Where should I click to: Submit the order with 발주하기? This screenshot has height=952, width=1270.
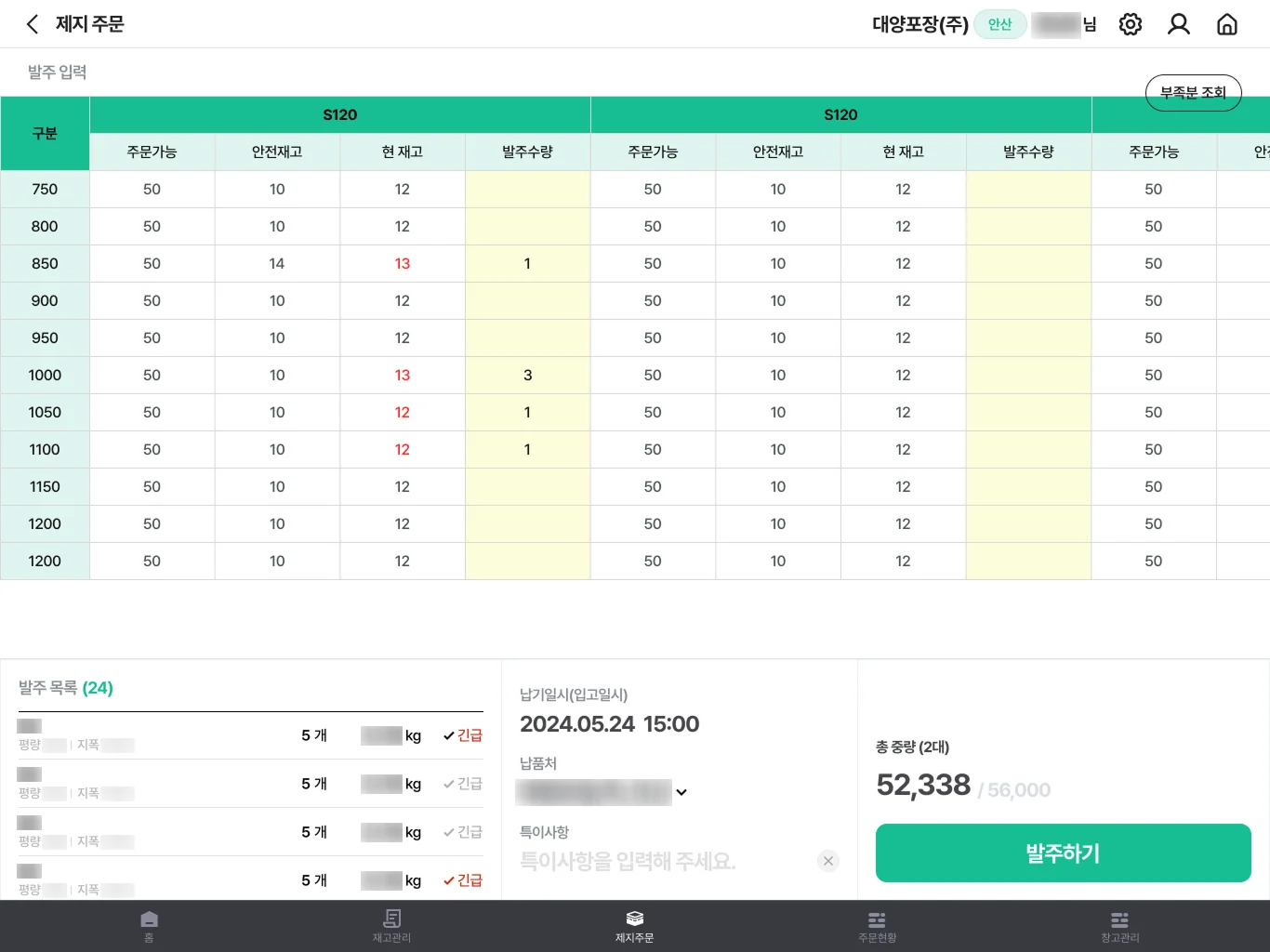(1064, 853)
